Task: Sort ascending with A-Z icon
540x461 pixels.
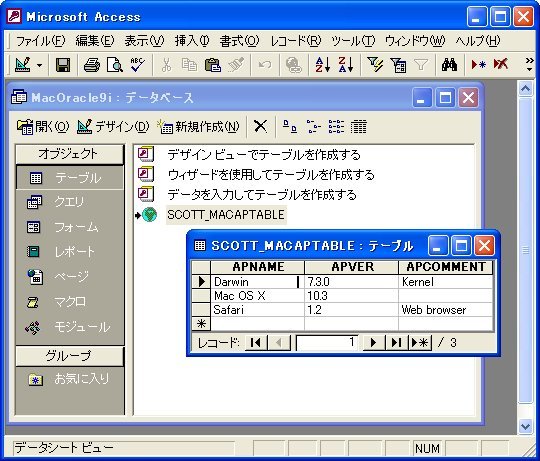Action: click(x=323, y=65)
